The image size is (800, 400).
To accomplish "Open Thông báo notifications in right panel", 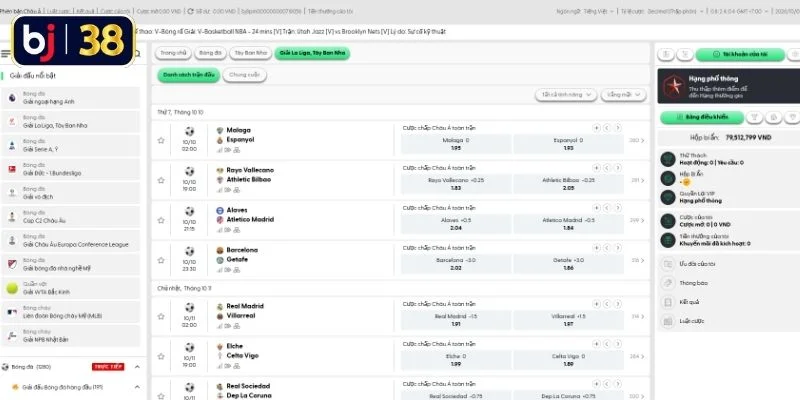I will coord(728,283).
